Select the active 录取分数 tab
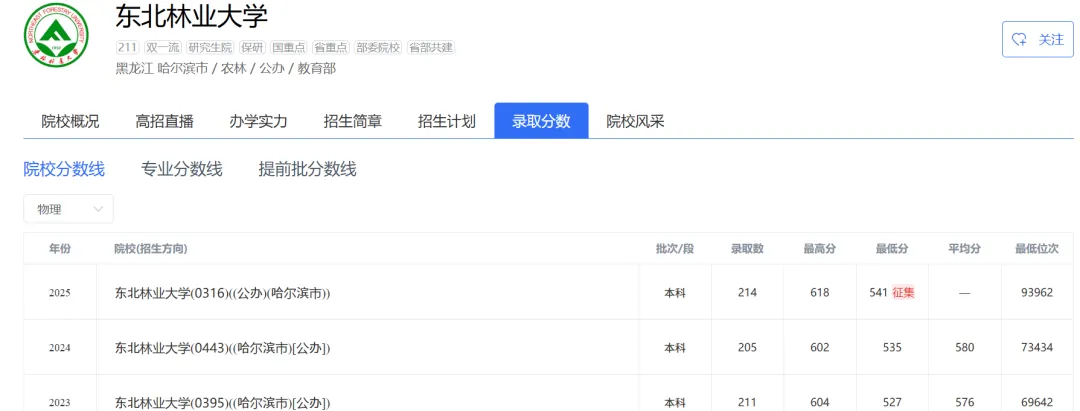 tap(541, 121)
